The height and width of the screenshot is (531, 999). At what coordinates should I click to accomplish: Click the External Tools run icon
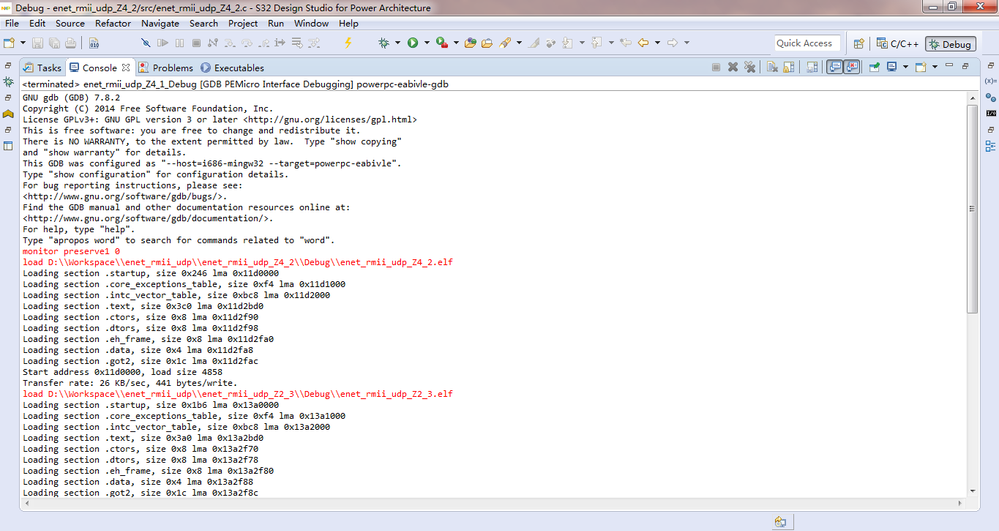442,43
